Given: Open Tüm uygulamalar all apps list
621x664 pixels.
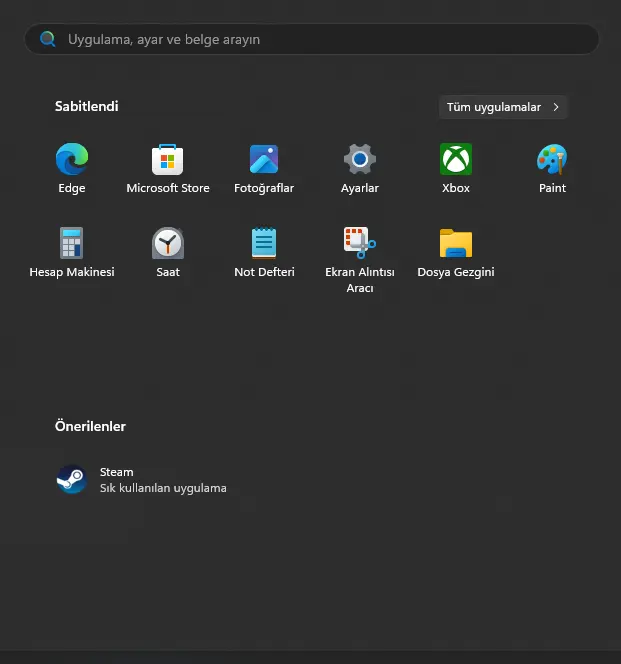Looking at the screenshot, I should 503,107.
